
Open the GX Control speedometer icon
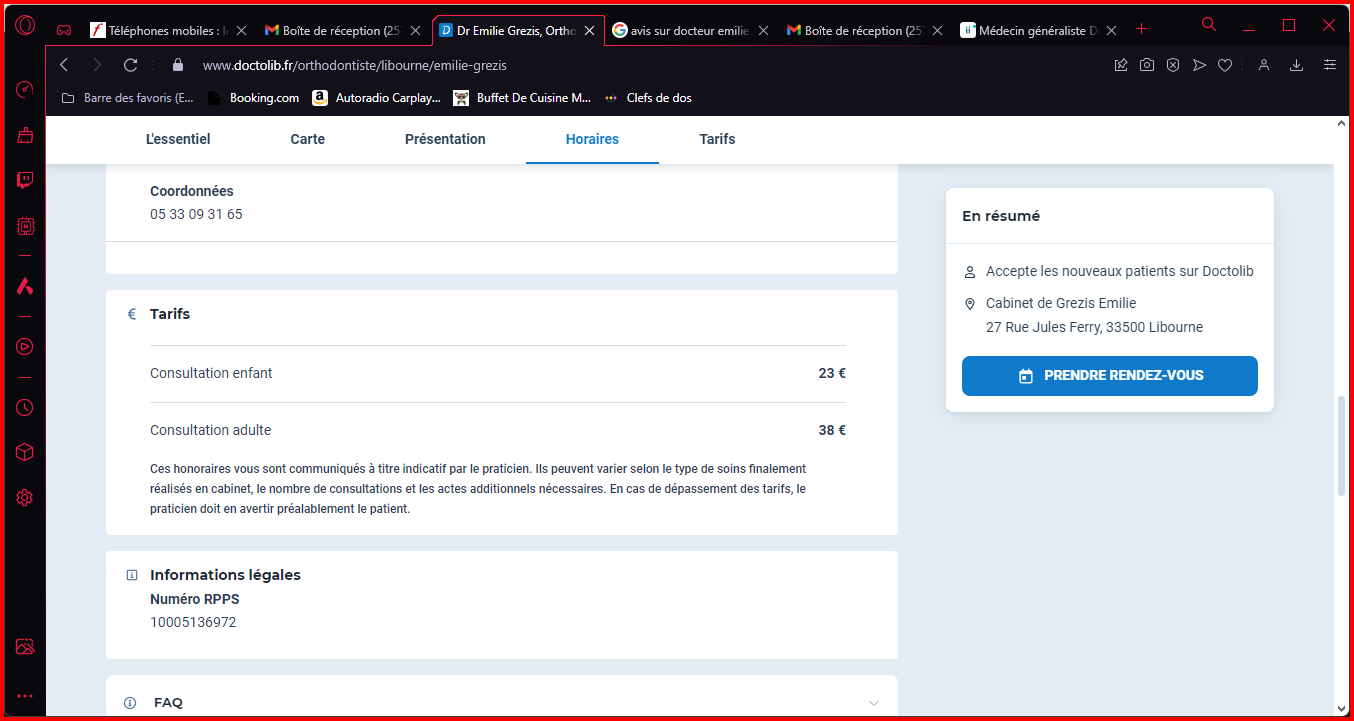pos(25,89)
